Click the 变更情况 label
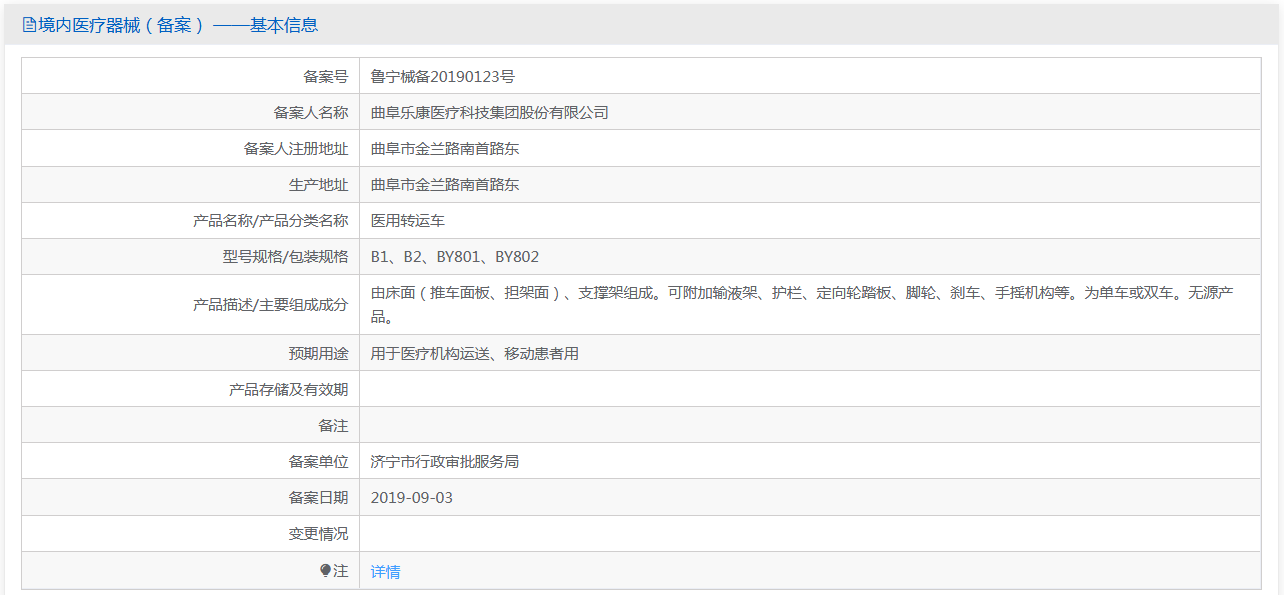The width and height of the screenshot is (1284, 595). pyautogui.click(x=318, y=533)
